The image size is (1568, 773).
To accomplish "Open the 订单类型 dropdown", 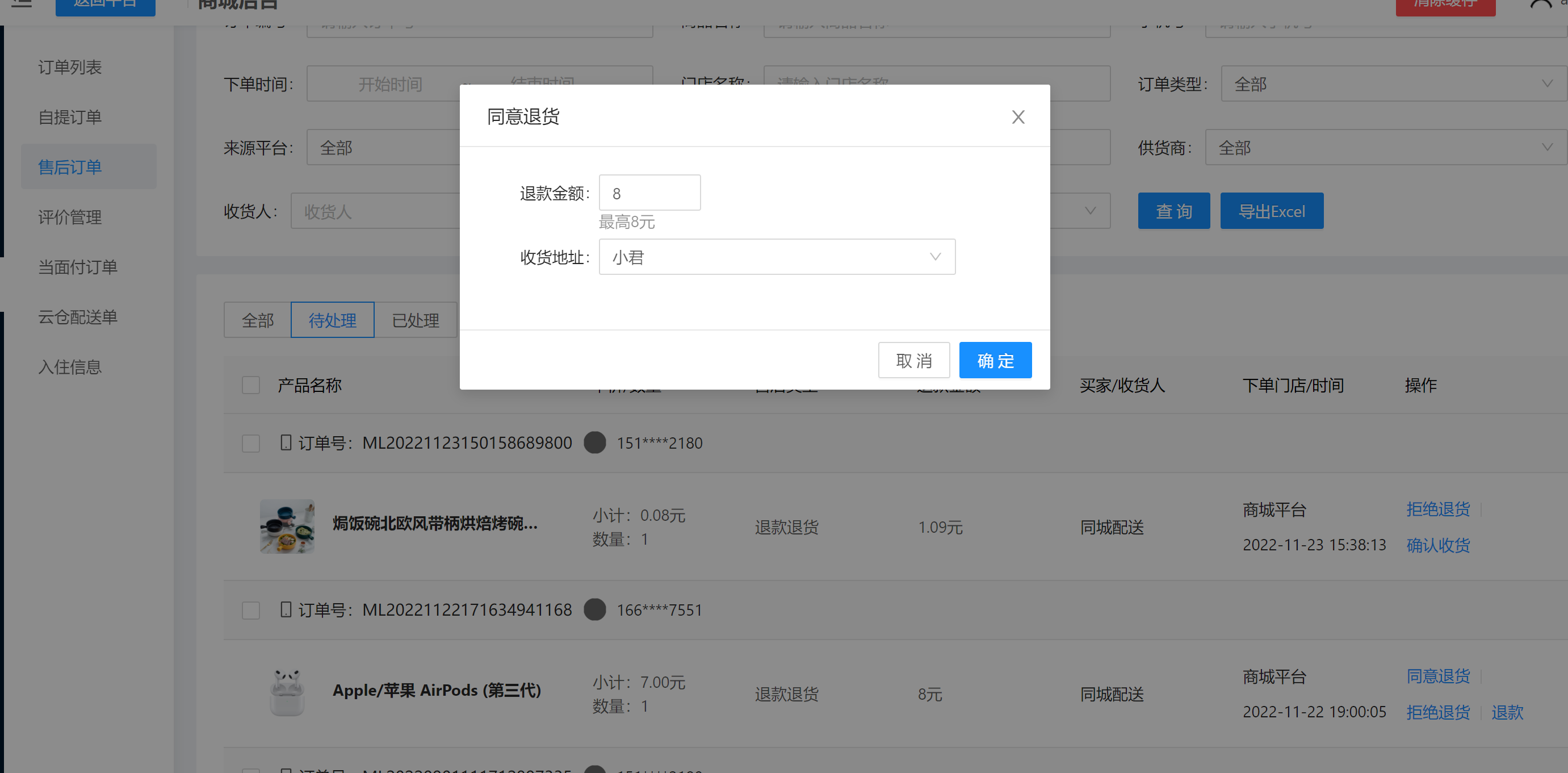I will click(x=1393, y=84).
